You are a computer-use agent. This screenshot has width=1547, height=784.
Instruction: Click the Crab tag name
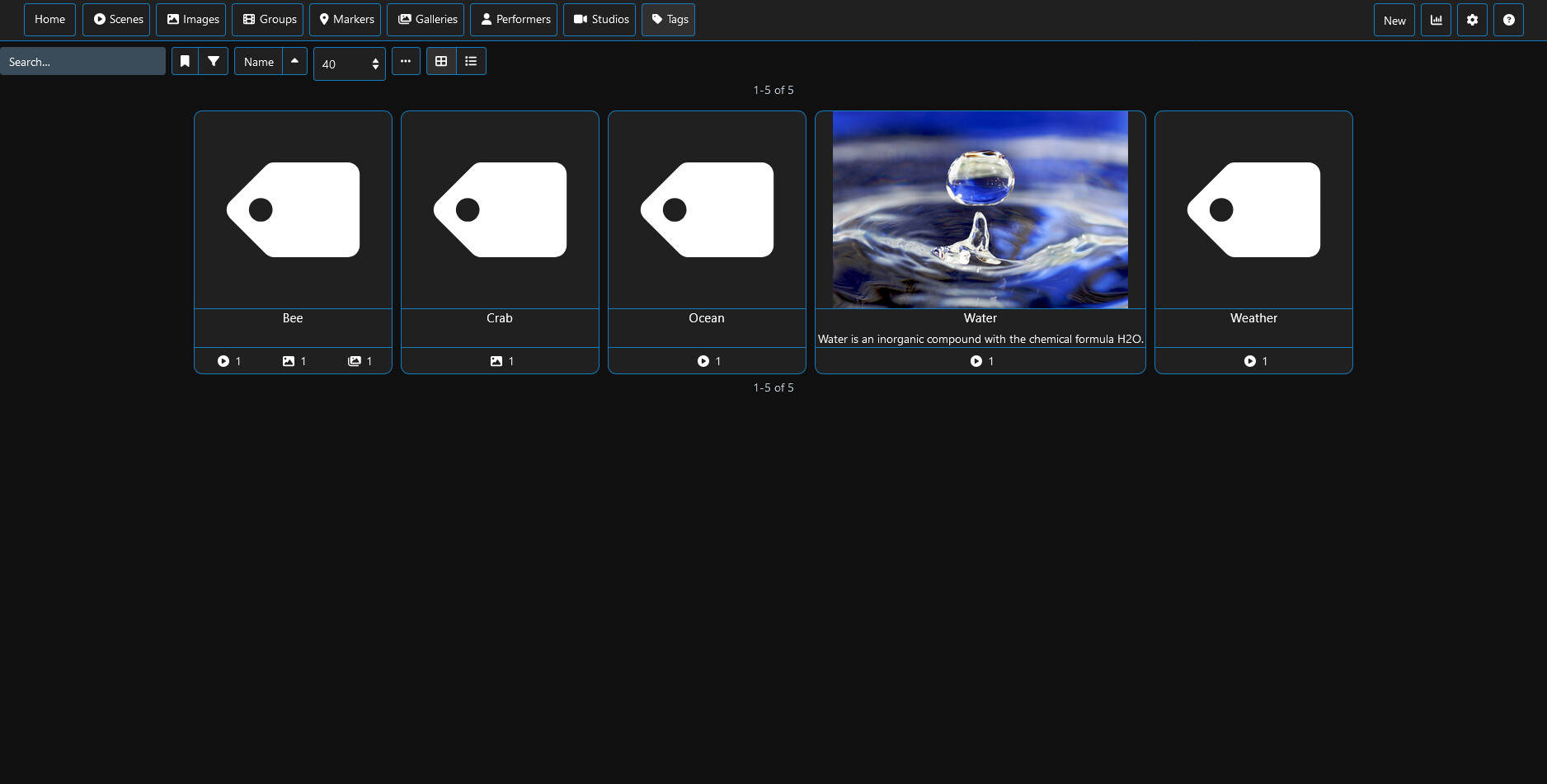click(x=500, y=318)
